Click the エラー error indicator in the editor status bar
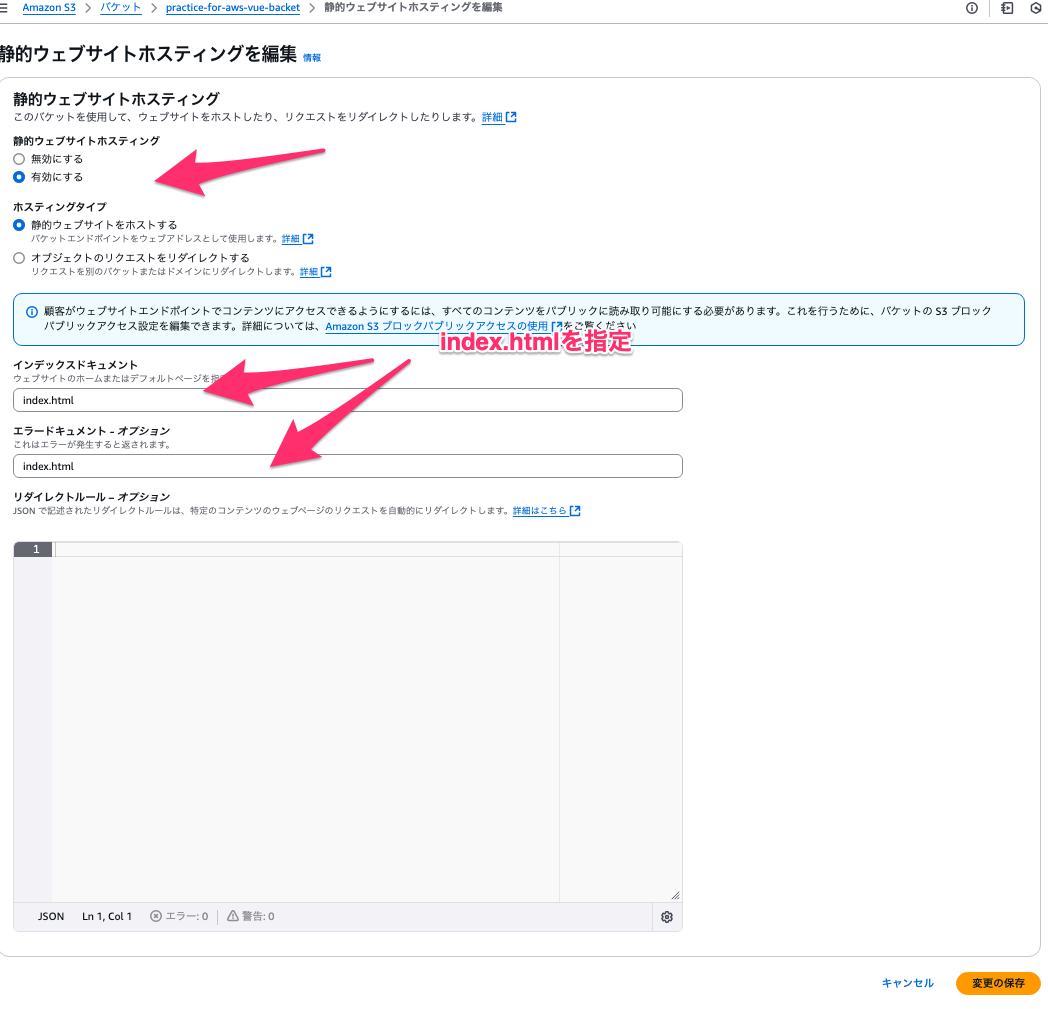1048x1009 pixels. [x=178, y=916]
